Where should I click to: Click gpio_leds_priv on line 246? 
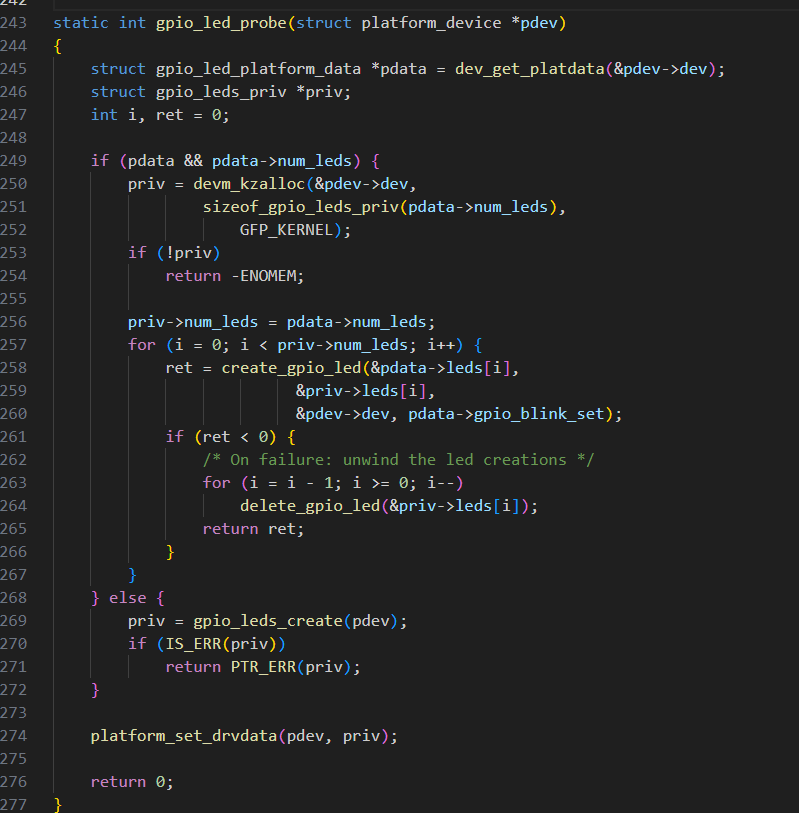tap(221, 92)
